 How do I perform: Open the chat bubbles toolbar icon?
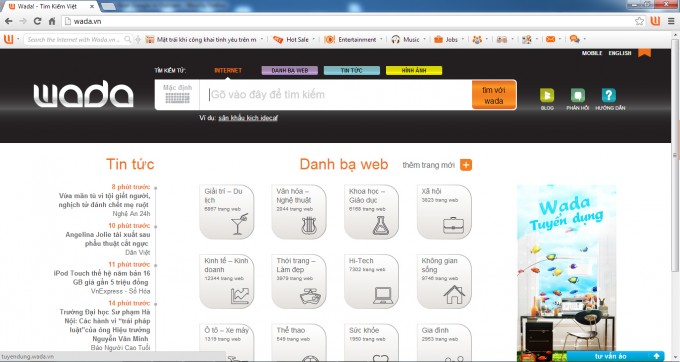click(575, 39)
